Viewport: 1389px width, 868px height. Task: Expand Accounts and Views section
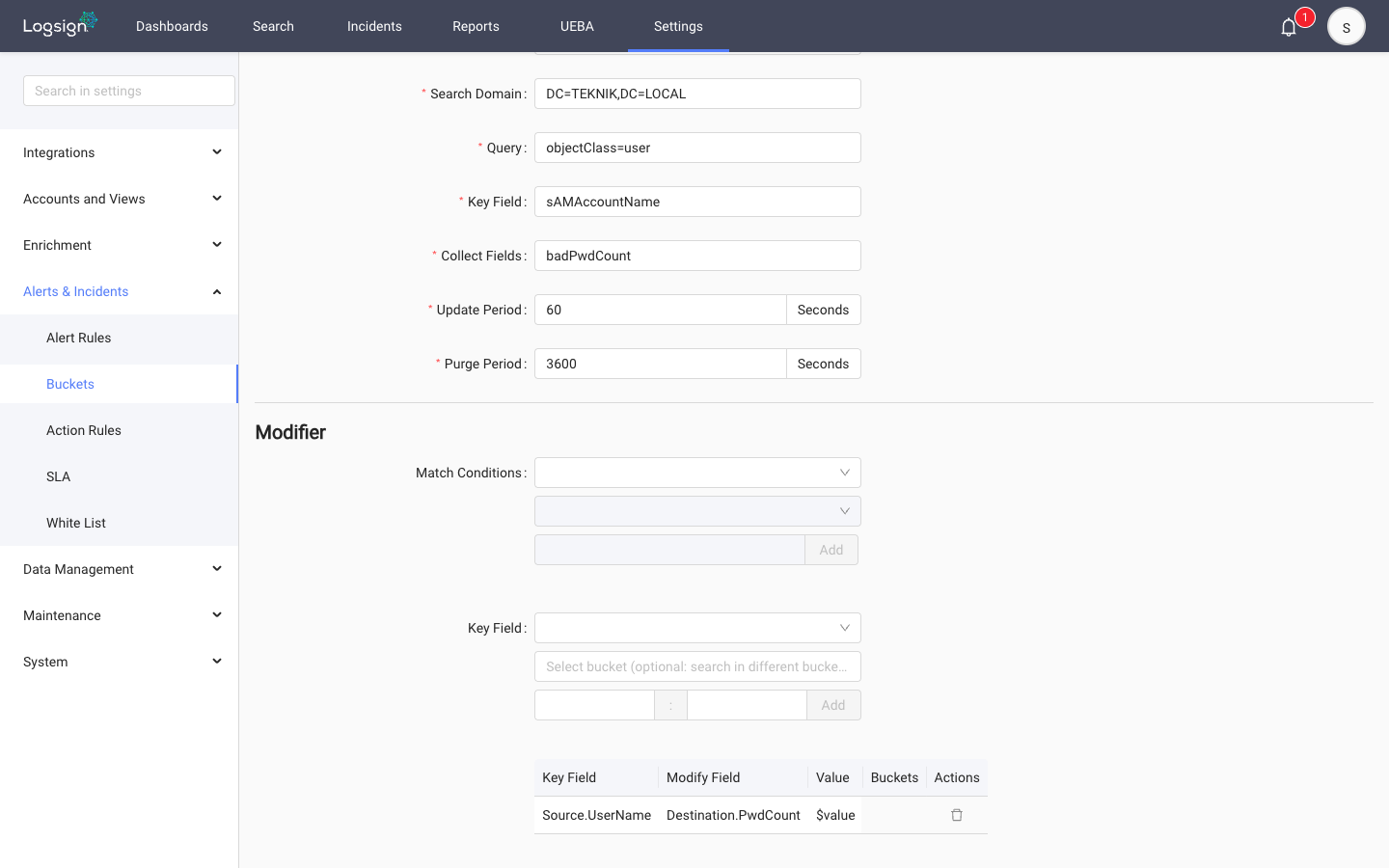click(x=120, y=199)
